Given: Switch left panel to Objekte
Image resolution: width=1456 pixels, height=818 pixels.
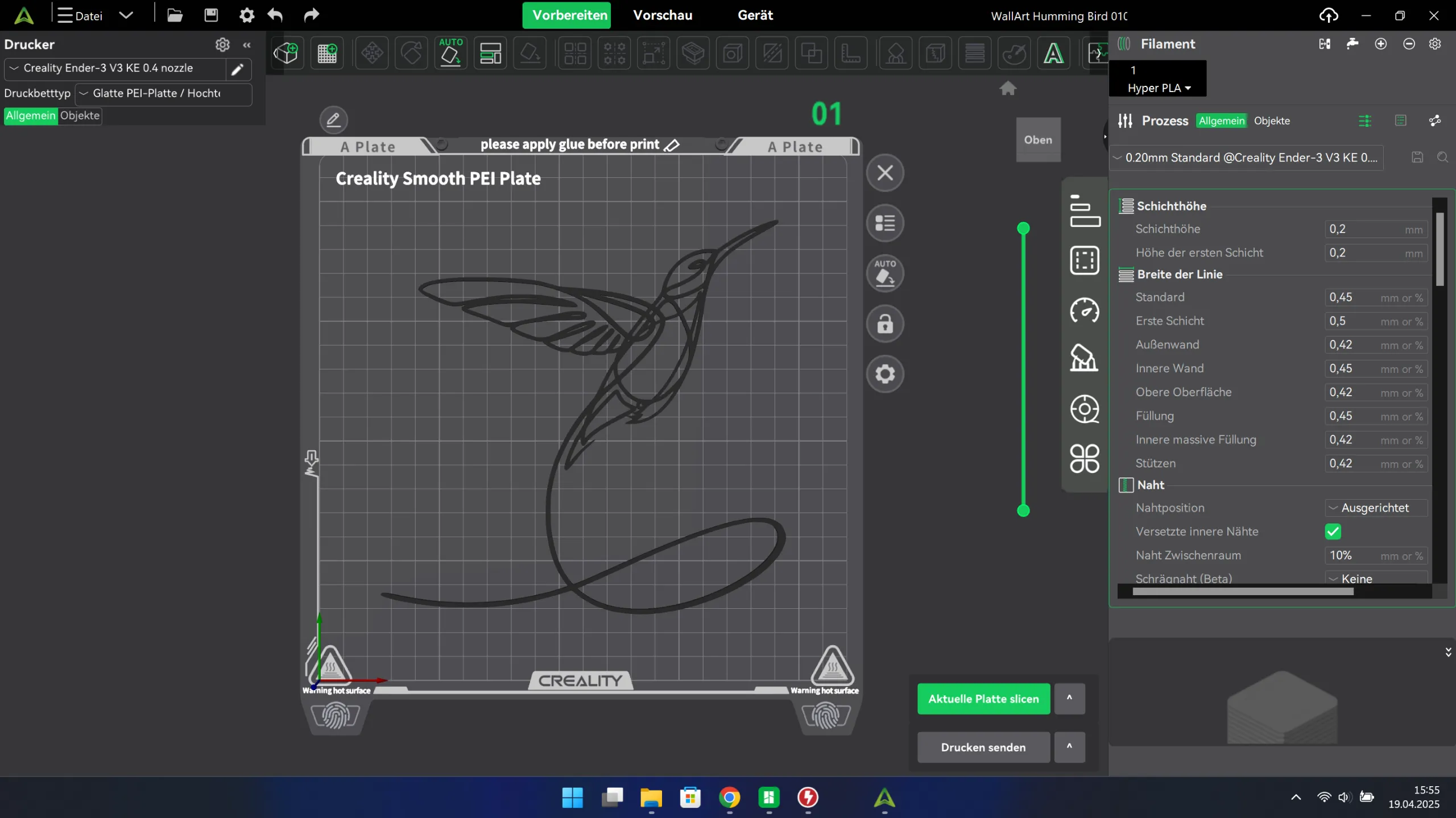Looking at the screenshot, I should (x=80, y=115).
